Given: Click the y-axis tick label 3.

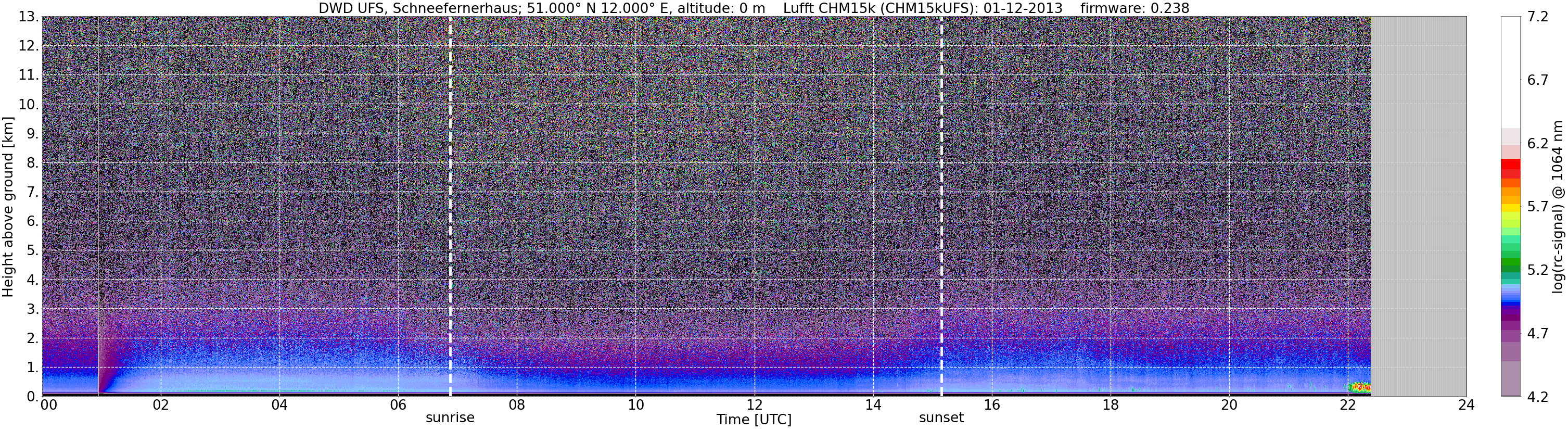Looking at the screenshot, I should coord(32,309).
